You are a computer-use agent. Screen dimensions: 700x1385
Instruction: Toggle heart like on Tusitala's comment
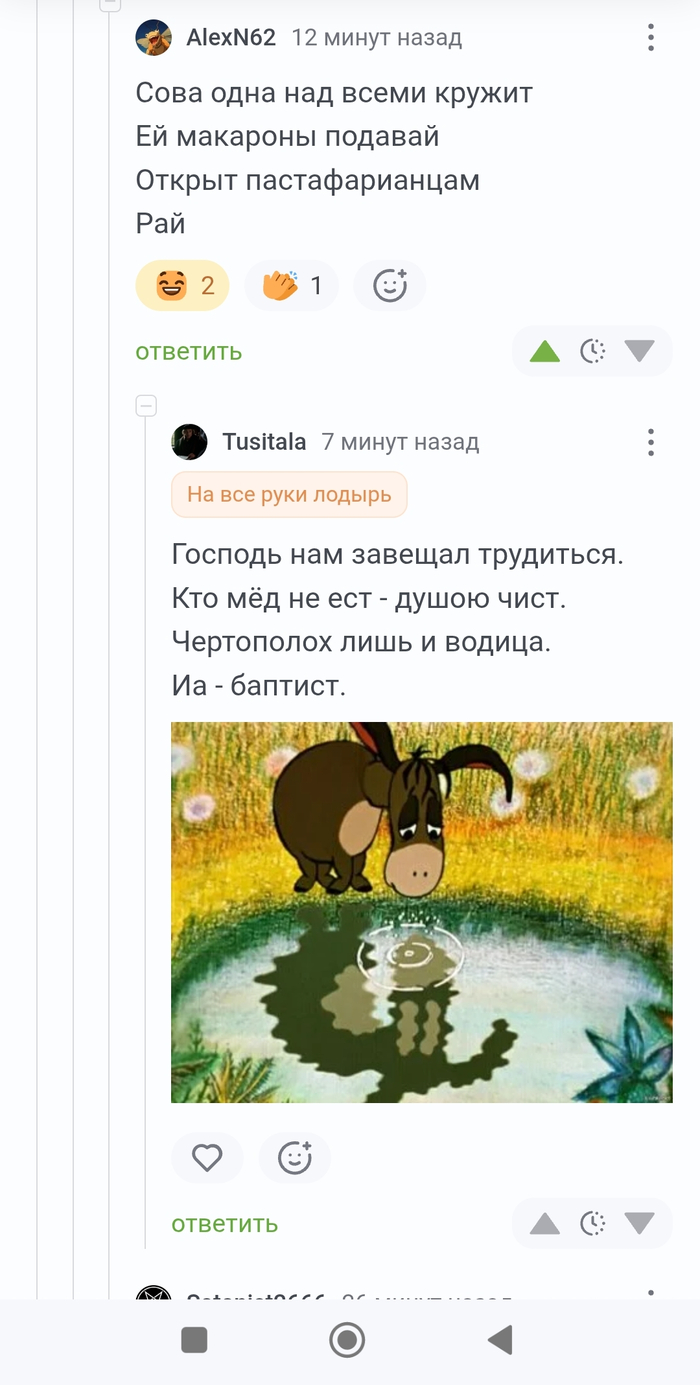[x=207, y=1158]
